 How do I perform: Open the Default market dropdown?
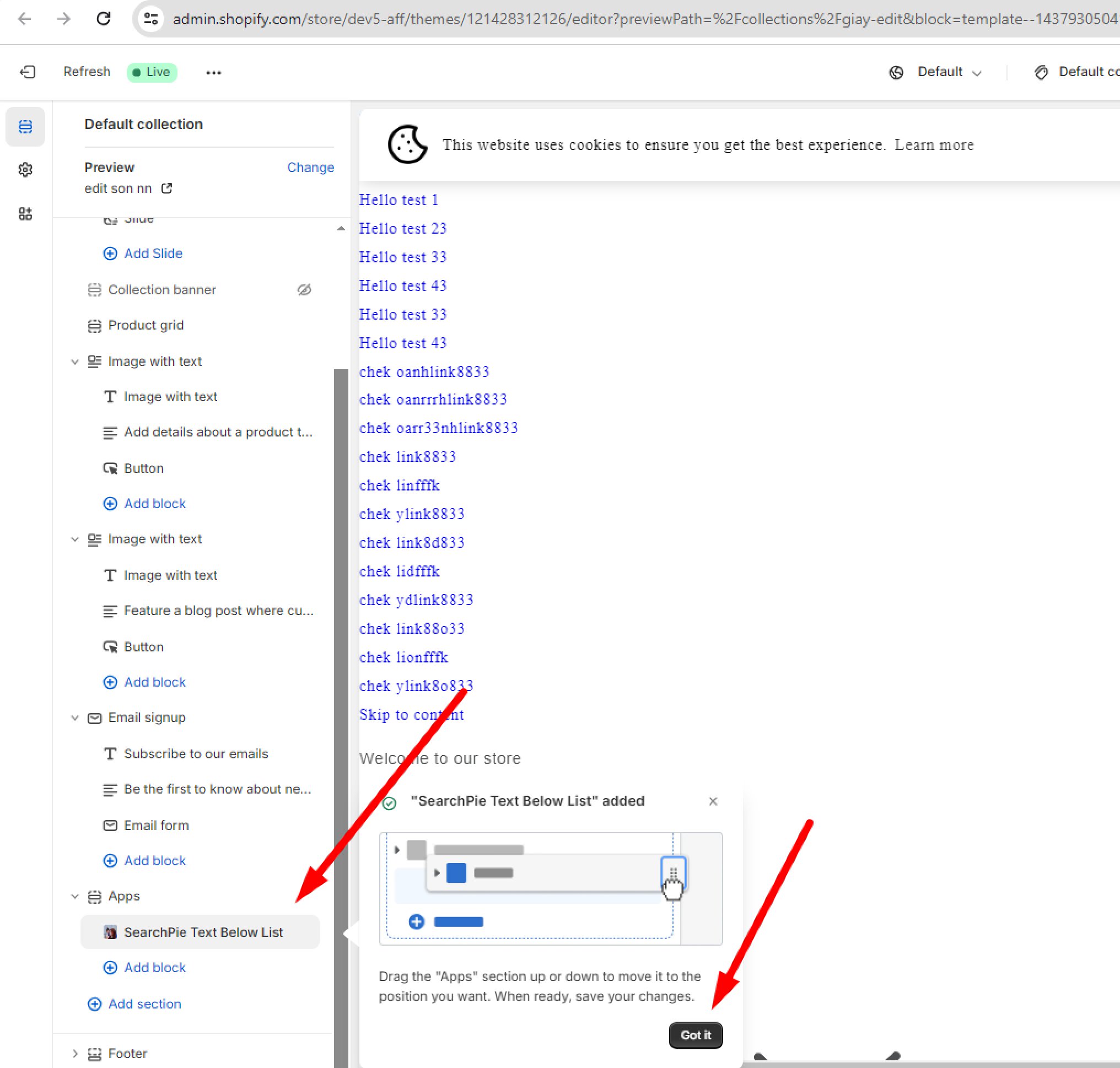tap(940, 72)
